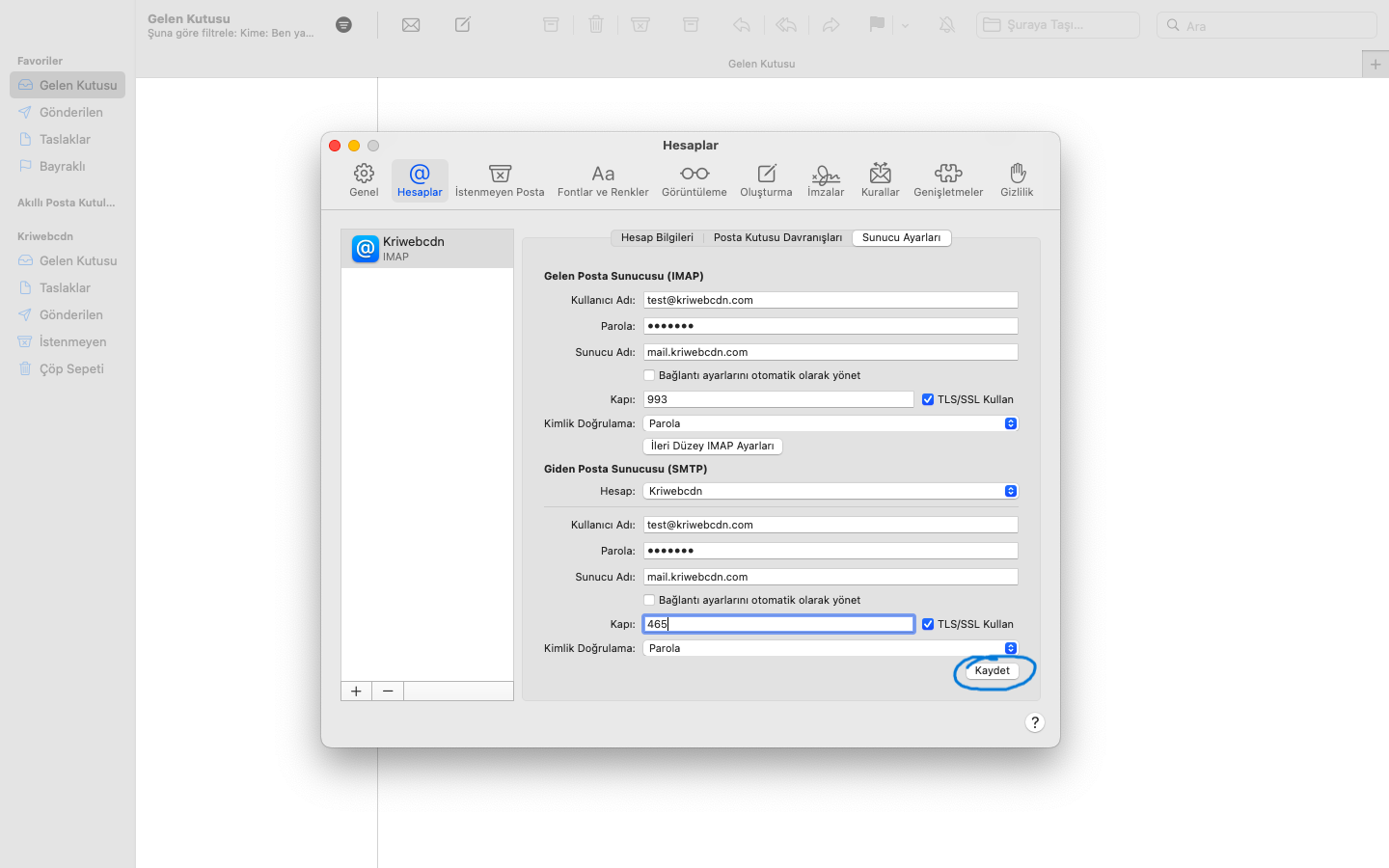1389x868 pixels.
Task: Open the Gizlilik privacy pane
Action: pyautogui.click(x=1017, y=179)
